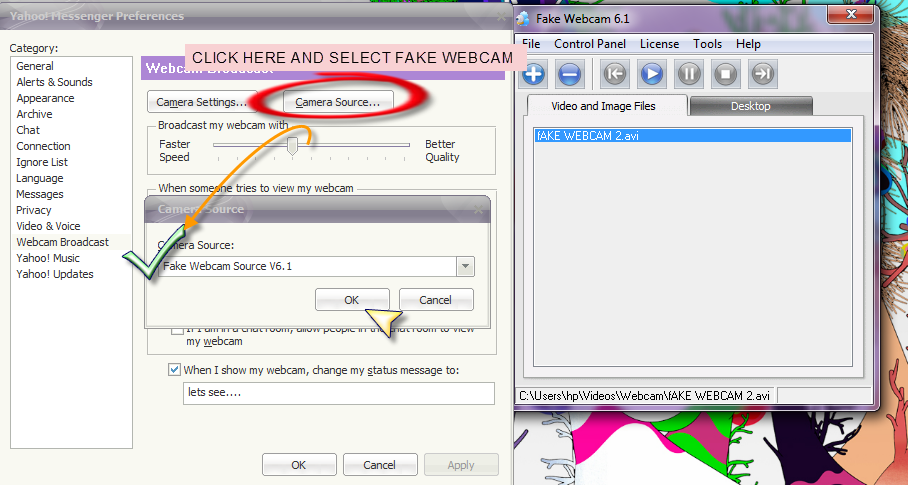Select the Yahoo! Updates category
The image size is (908, 485).
click(54, 274)
